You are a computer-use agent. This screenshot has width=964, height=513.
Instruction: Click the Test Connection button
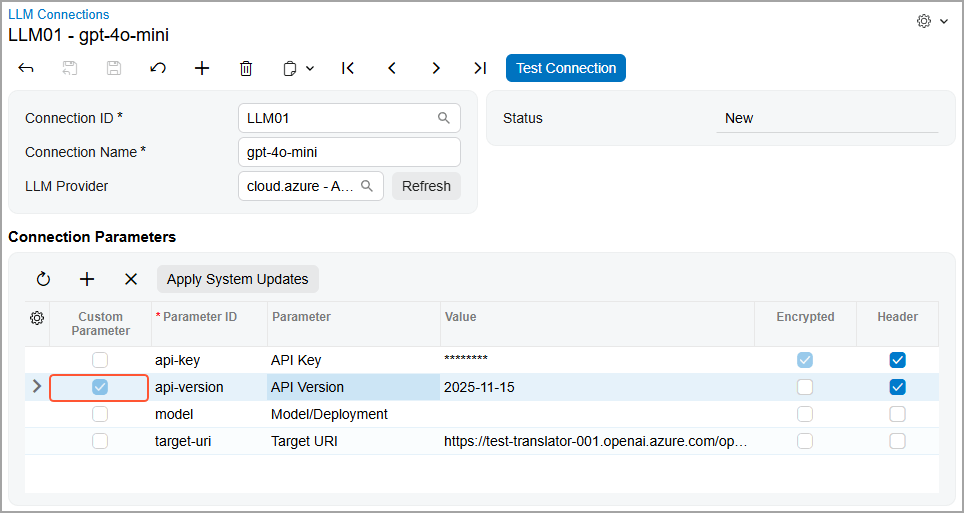click(x=566, y=68)
